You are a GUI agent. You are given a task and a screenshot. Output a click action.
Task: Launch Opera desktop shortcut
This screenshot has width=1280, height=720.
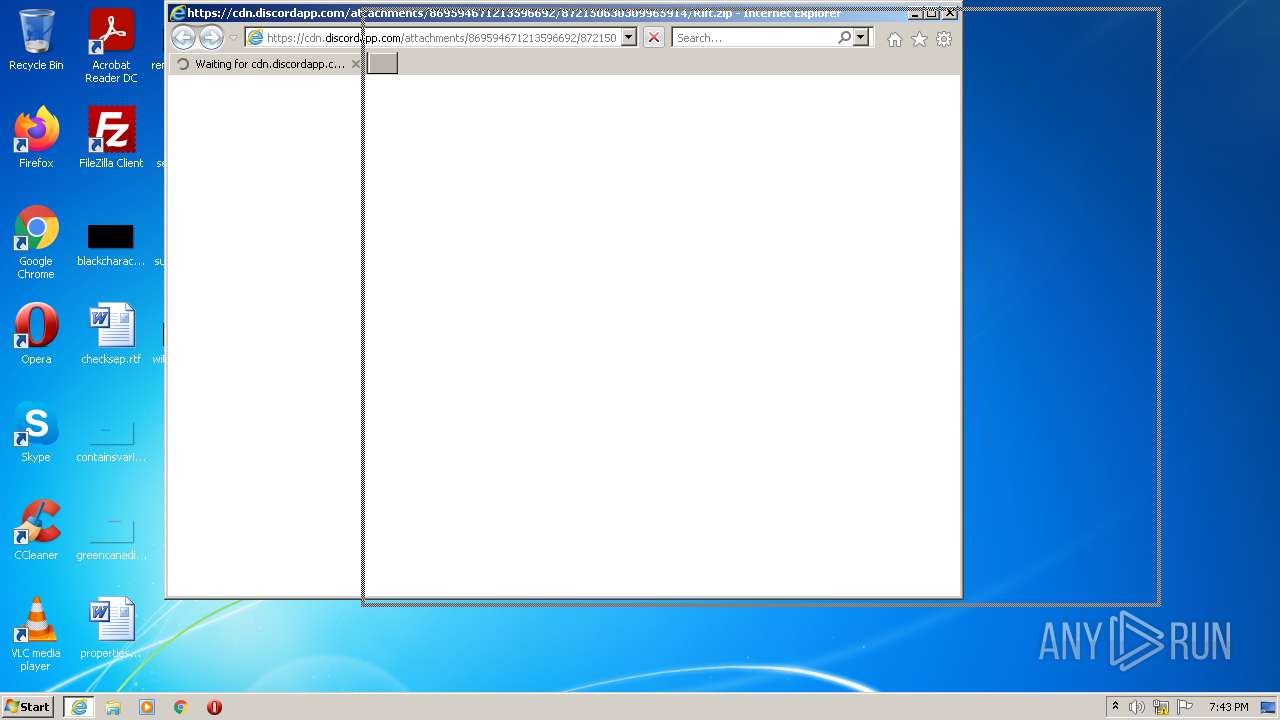pos(36,334)
